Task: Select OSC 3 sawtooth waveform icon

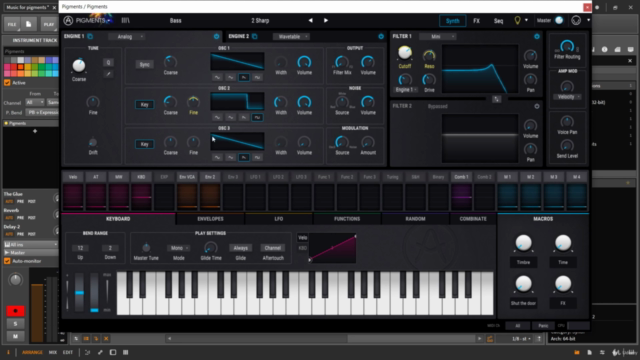Action: (x=244, y=157)
